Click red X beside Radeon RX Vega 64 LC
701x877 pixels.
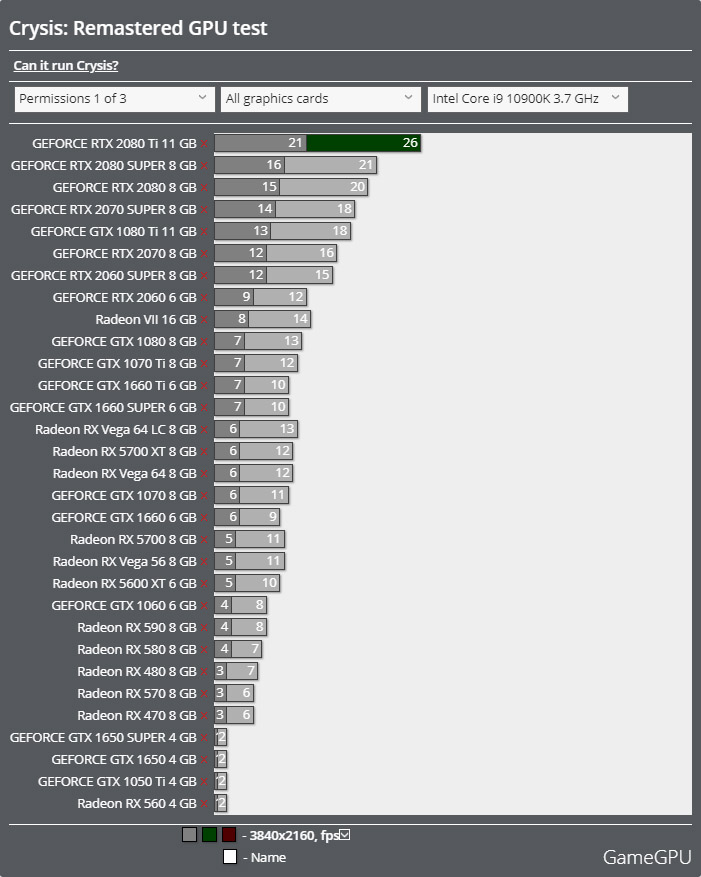(204, 430)
